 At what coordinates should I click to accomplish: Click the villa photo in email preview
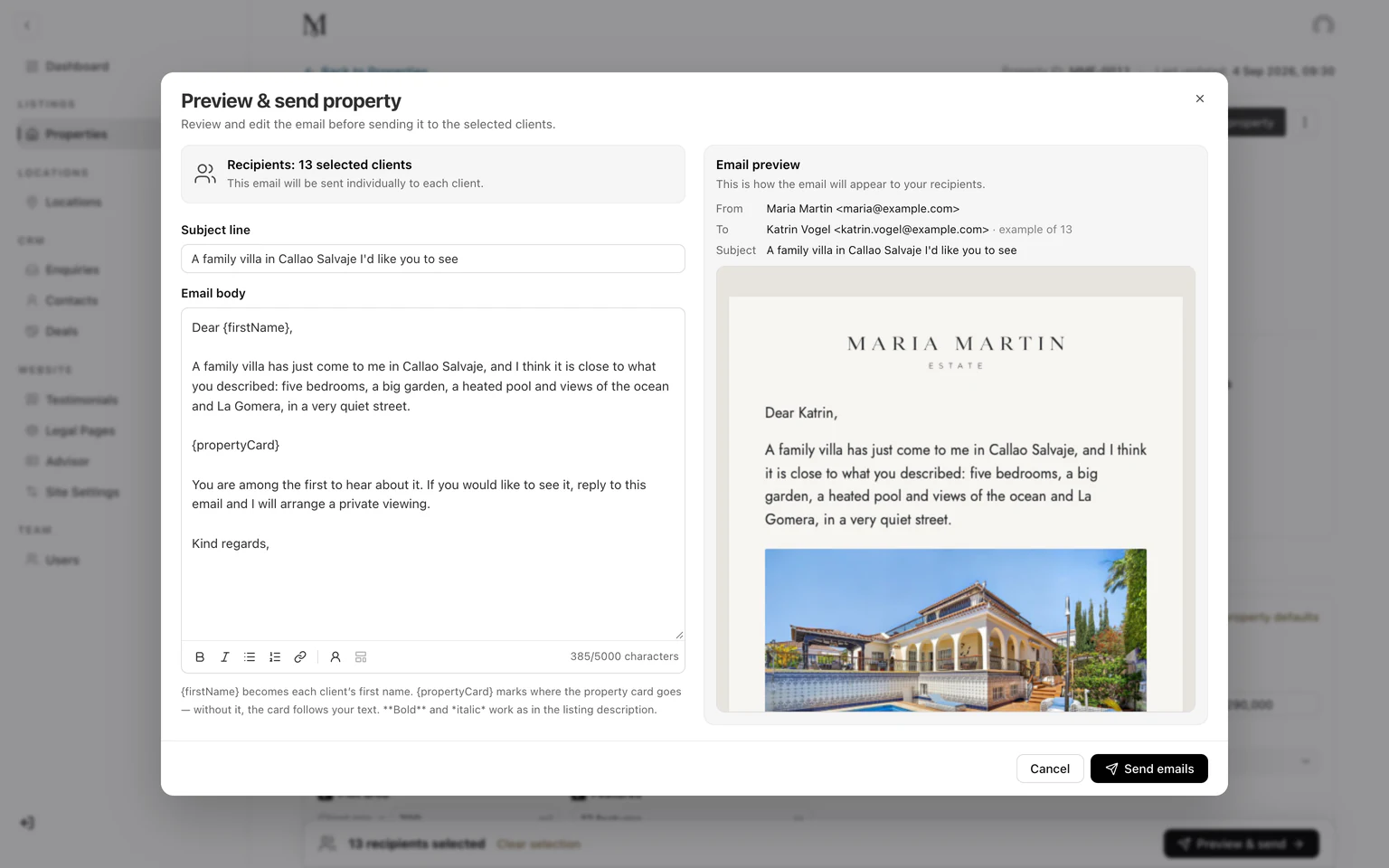click(956, 630)
